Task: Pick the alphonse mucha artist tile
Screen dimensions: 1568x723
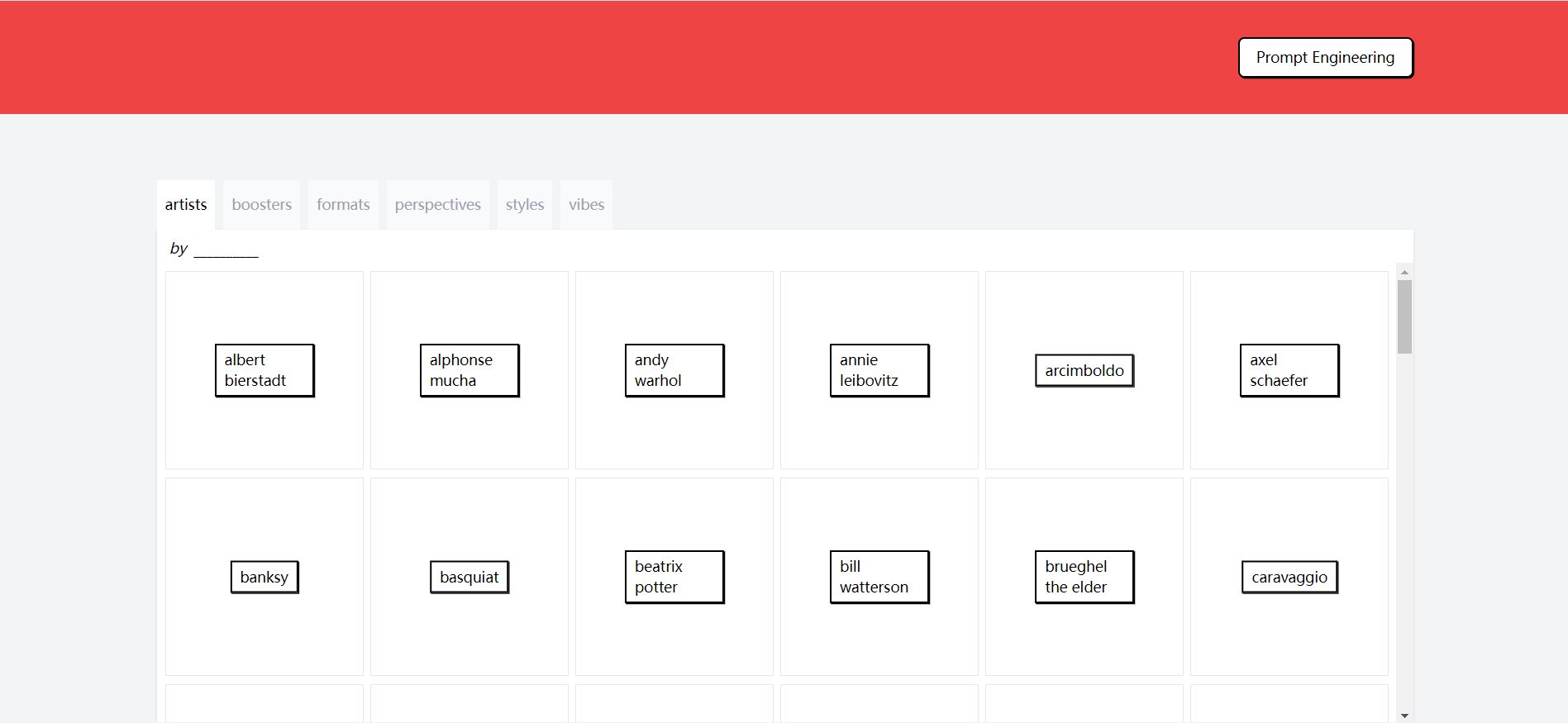Action: tap(469, 370)
